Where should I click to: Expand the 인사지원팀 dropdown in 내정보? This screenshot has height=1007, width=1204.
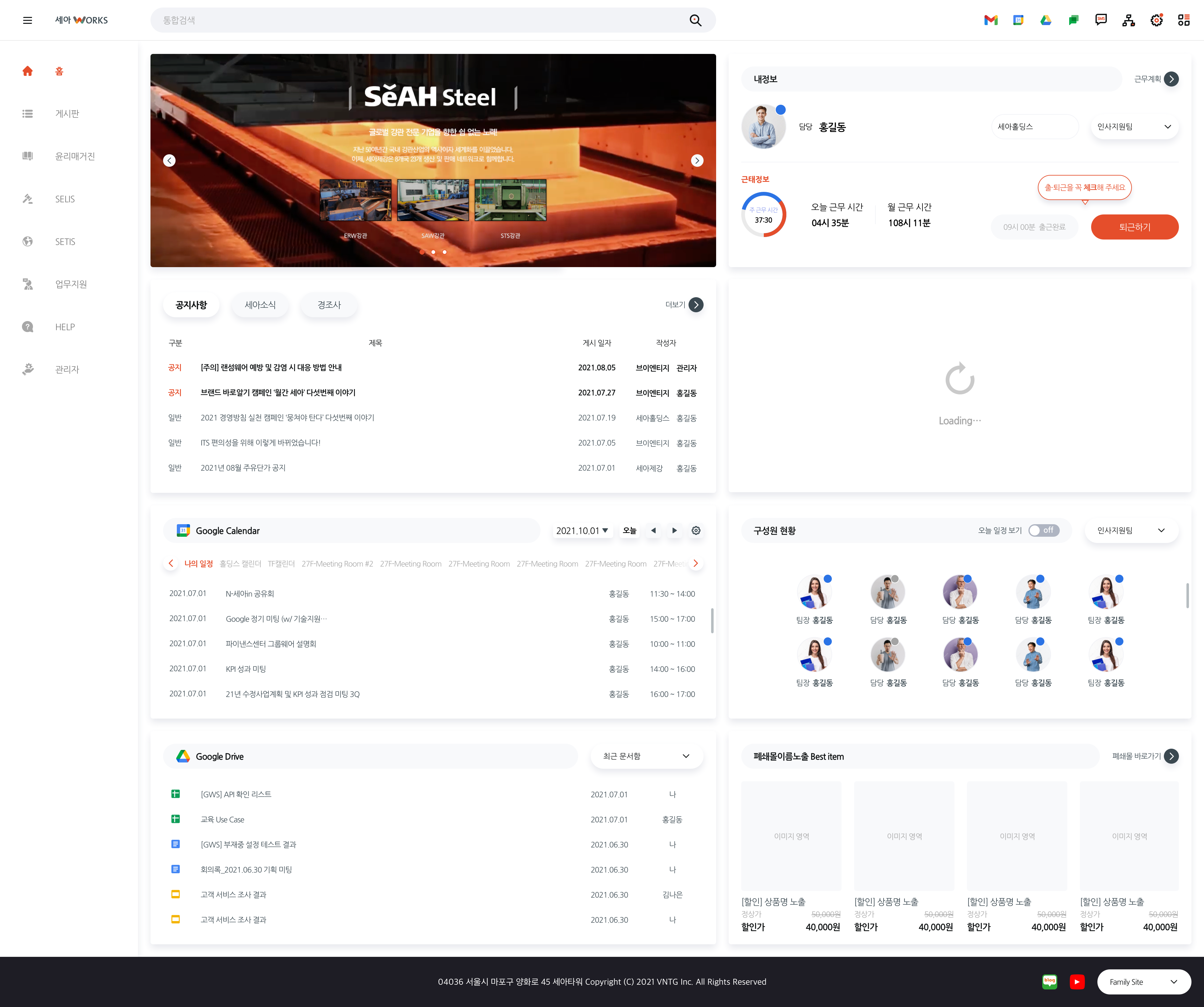tap(1134, 127)
